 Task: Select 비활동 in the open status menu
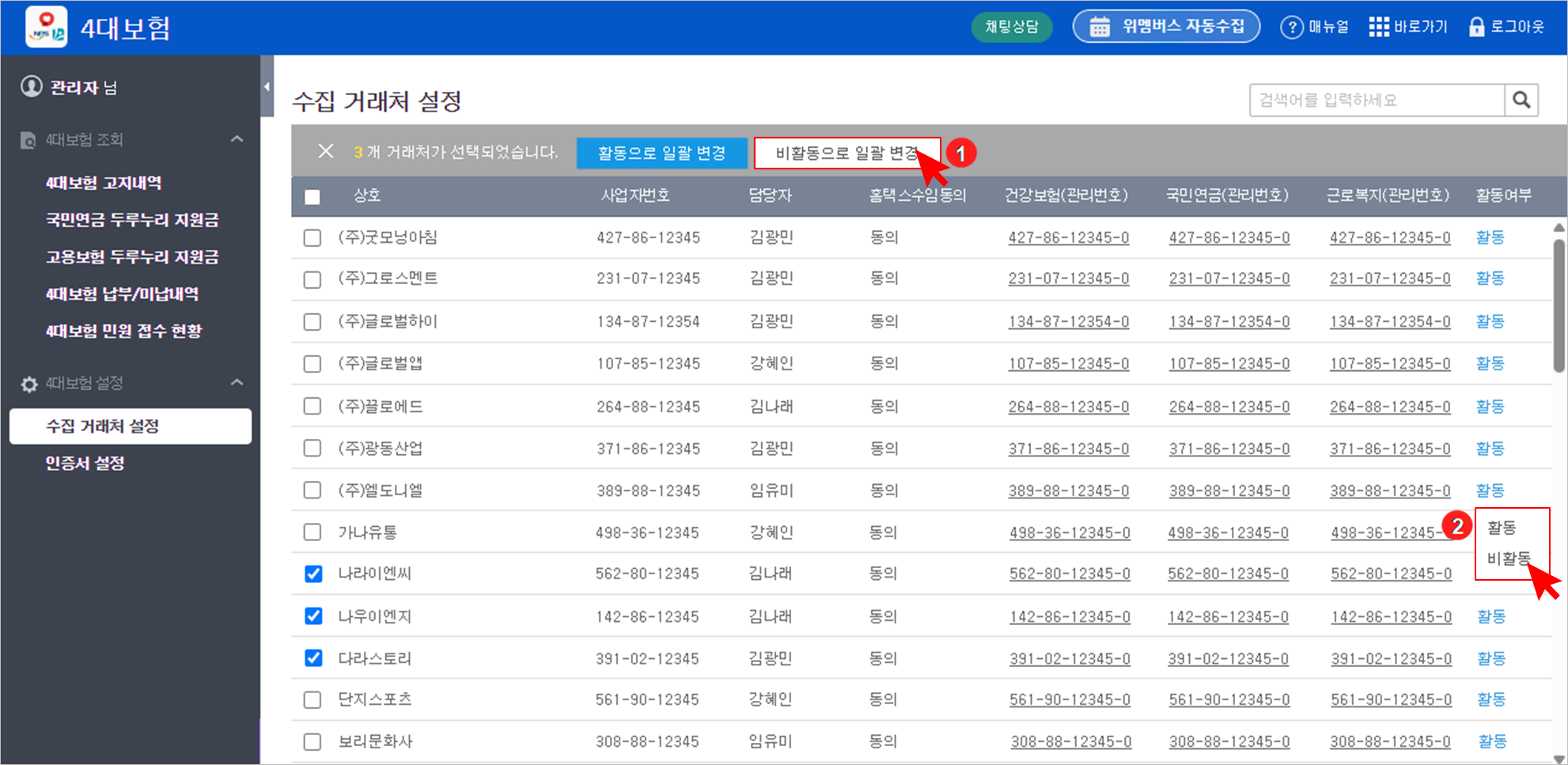pyautogui.click(x=1509, y=559)
